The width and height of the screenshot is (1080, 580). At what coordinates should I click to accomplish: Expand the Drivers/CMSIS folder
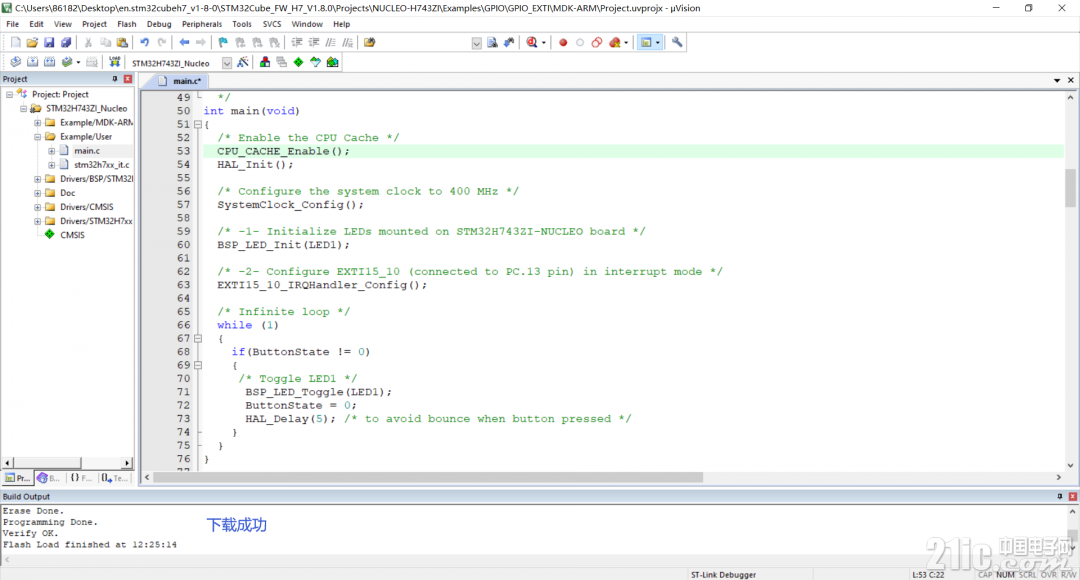(38, 207)
